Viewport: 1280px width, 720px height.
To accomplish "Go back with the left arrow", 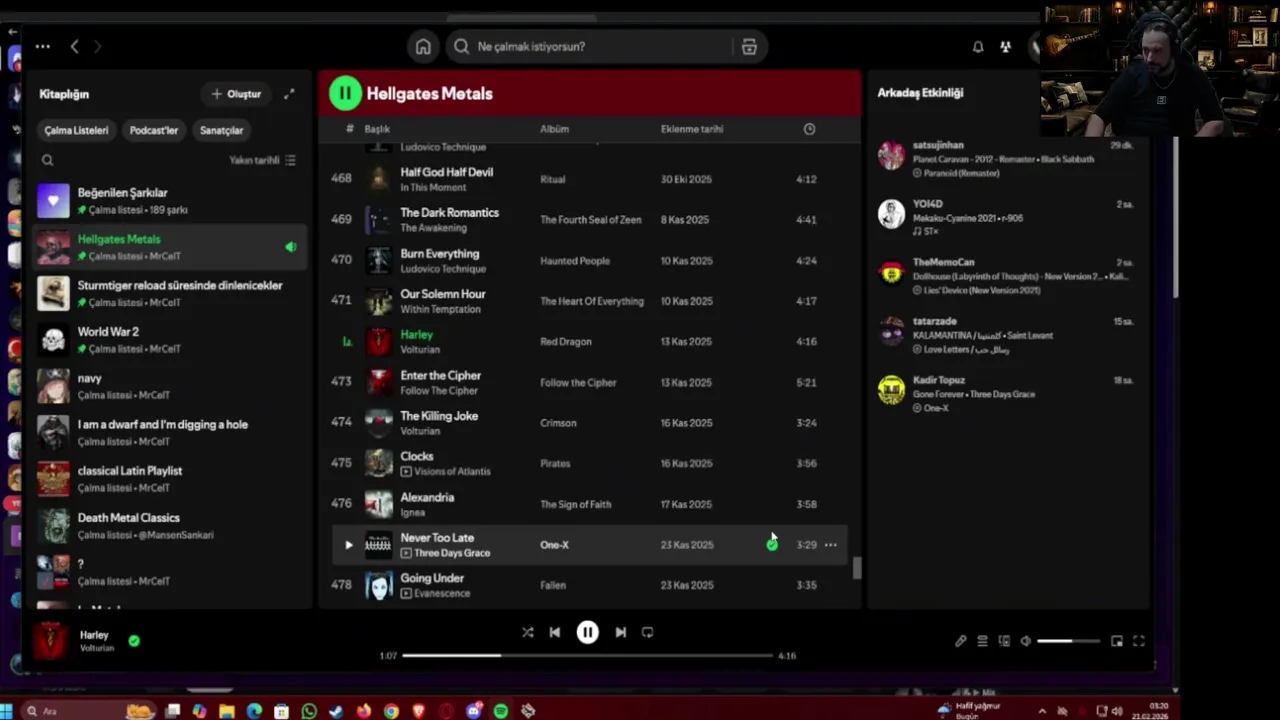I will tap(74, 46).
